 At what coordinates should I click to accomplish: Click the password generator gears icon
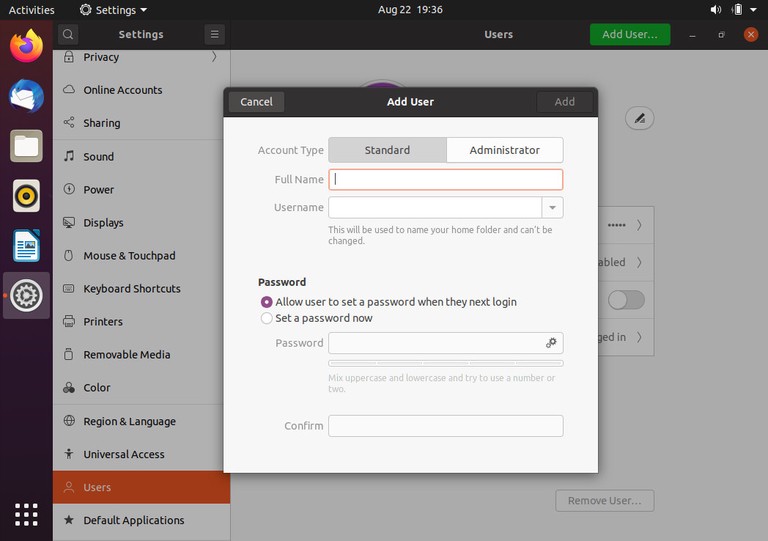[552, 343]
